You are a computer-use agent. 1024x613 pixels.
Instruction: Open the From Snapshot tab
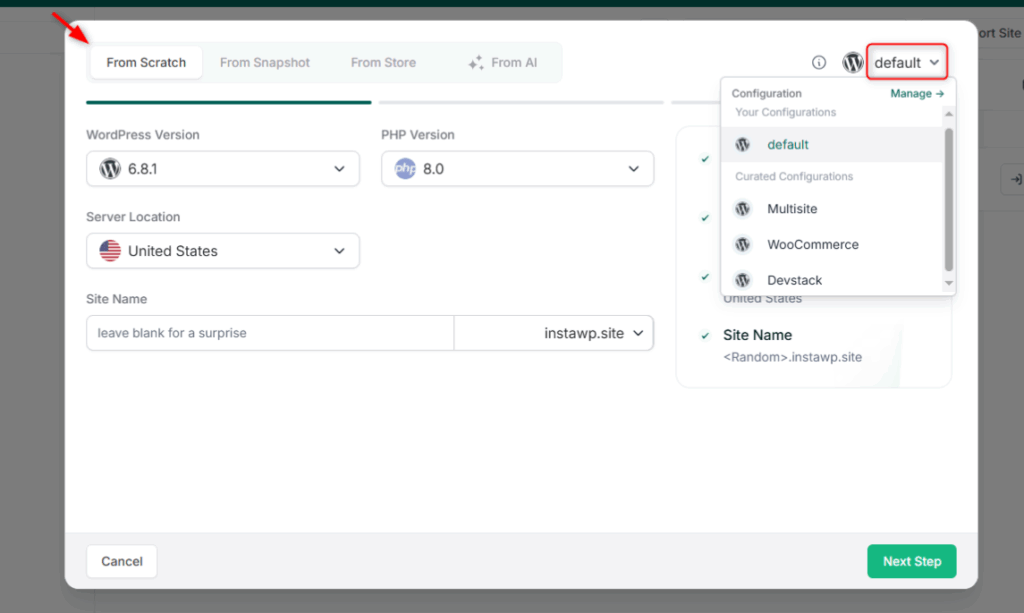[x=264, y=63]
